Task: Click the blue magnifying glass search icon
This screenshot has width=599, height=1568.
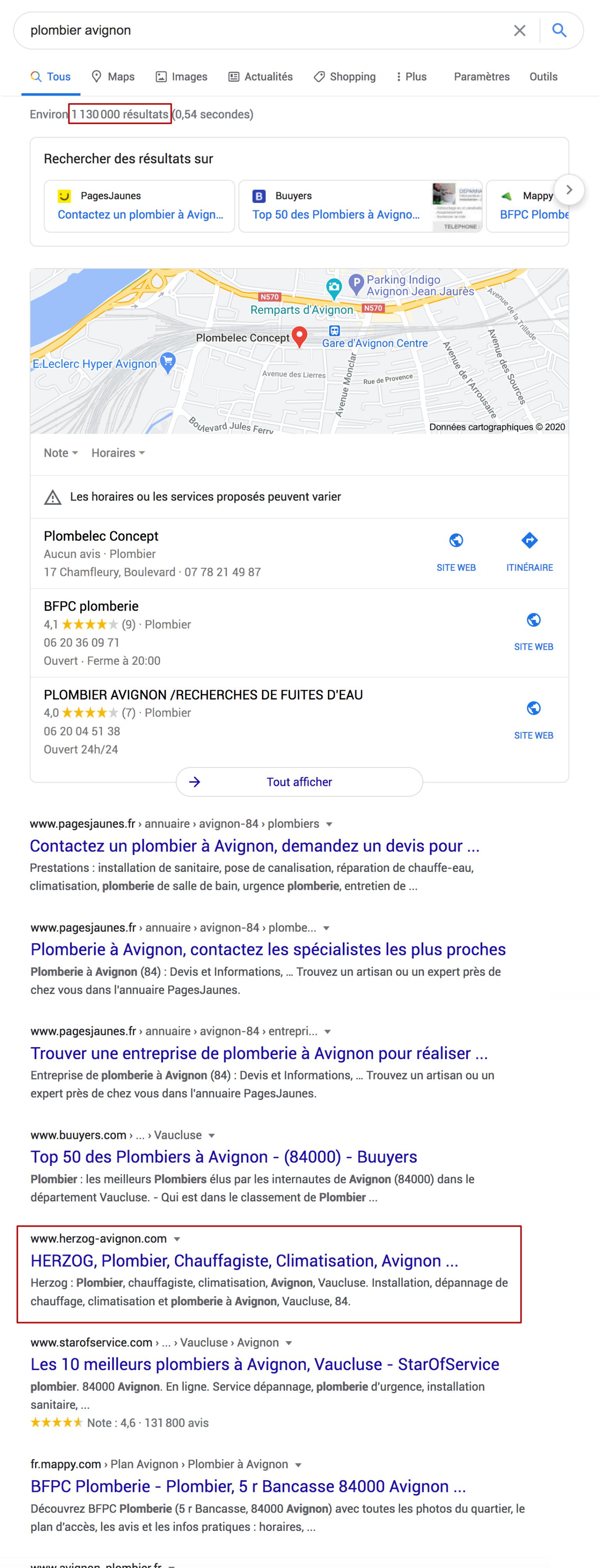Action: 559,30
